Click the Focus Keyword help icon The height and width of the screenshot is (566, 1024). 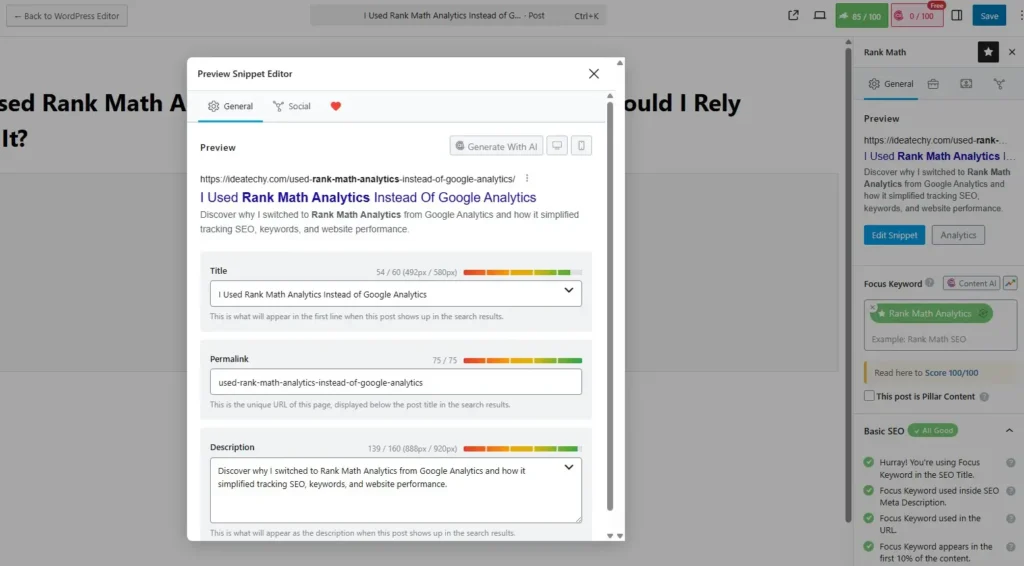(929, 283)
